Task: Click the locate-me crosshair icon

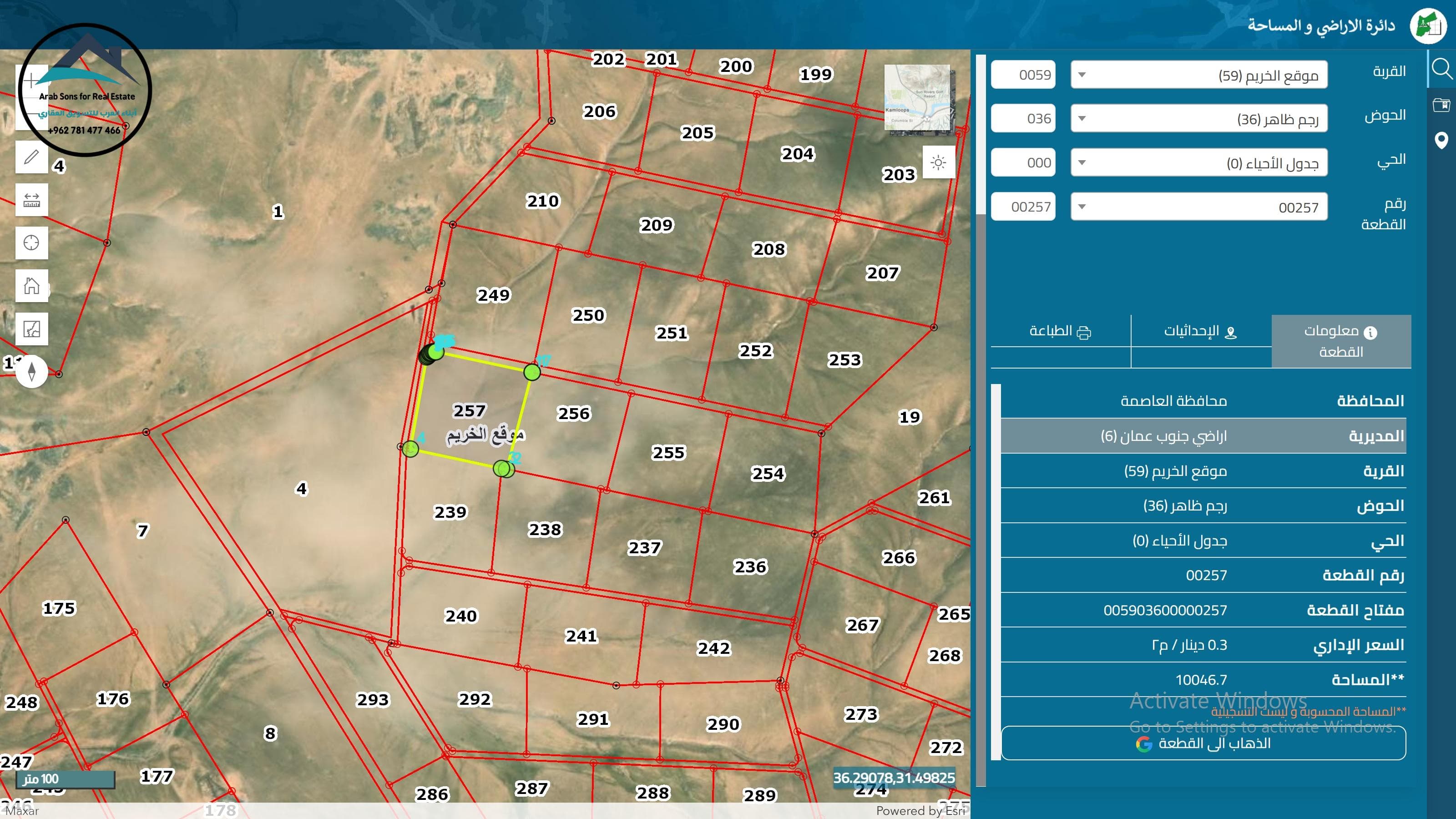Action: (32, 243)
